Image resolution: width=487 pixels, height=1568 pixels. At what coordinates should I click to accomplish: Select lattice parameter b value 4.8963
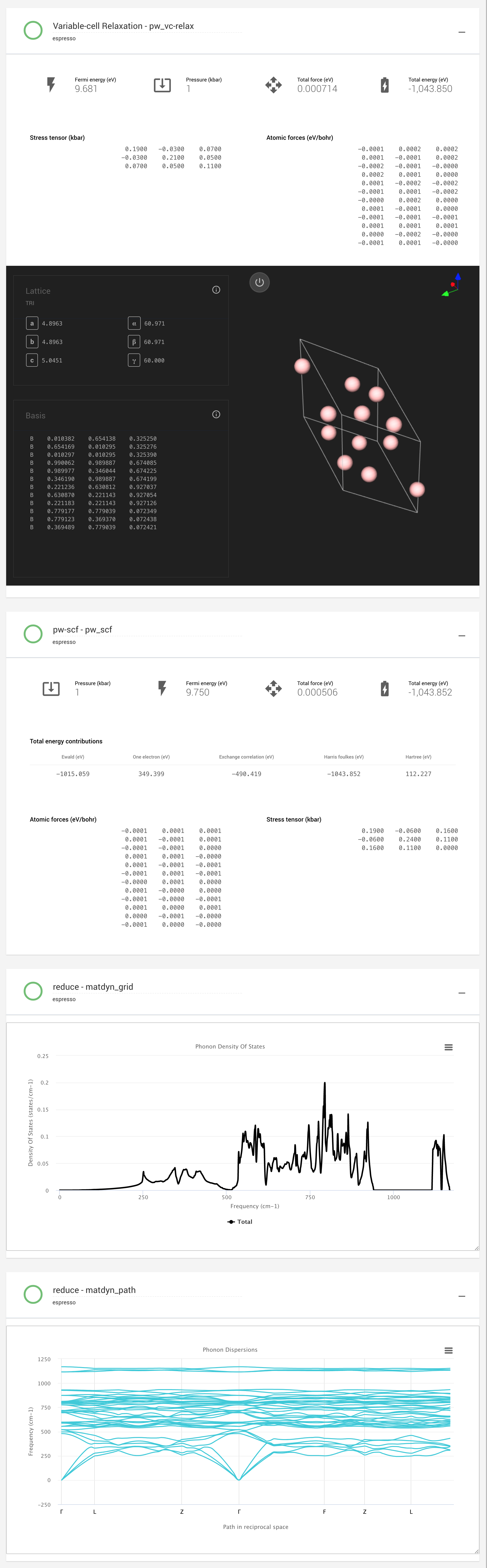coord(52,342)
